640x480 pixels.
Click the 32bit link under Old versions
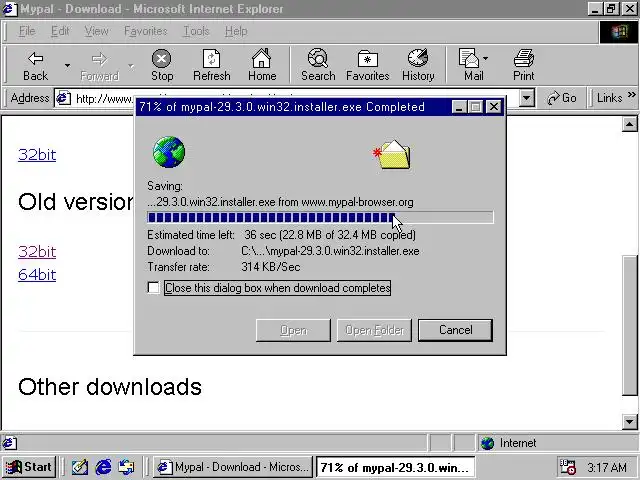pos(37,251)
